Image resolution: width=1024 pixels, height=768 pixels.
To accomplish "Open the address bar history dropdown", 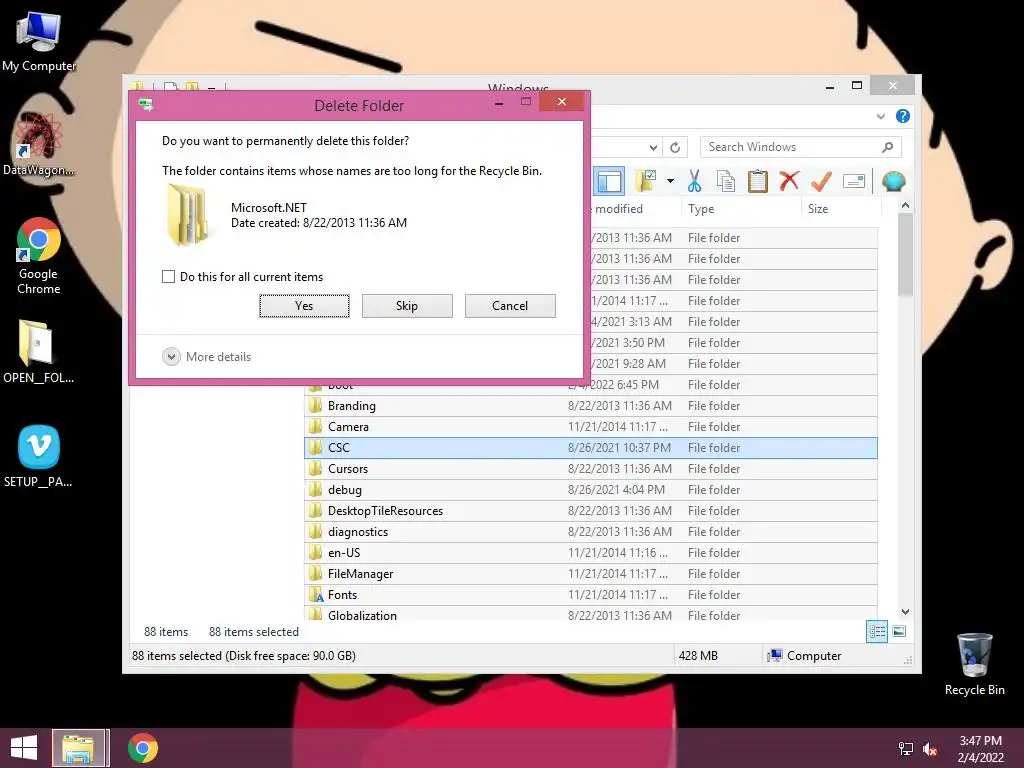I will tap(653, 148).
